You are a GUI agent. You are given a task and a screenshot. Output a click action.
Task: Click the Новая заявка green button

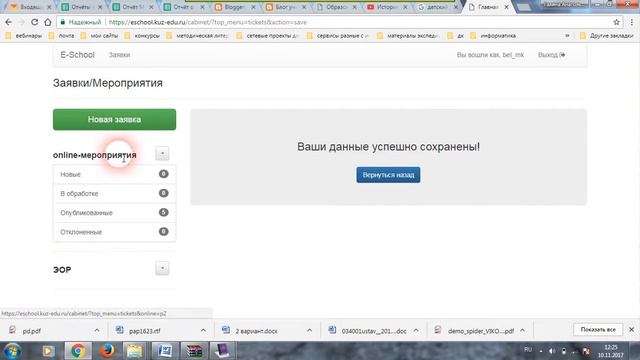(114, 119)
